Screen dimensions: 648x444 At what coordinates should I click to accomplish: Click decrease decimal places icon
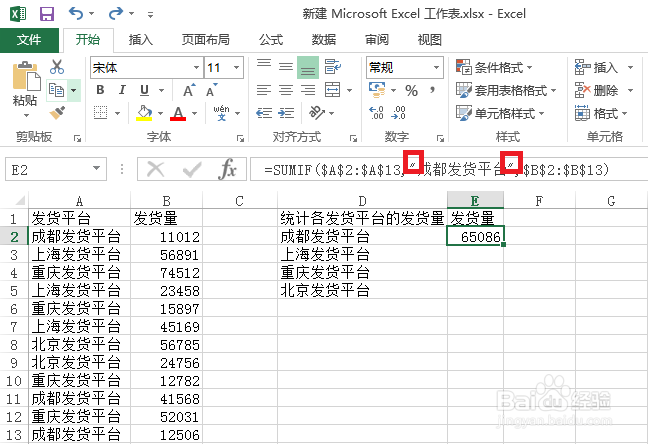(x=398, y=112)
